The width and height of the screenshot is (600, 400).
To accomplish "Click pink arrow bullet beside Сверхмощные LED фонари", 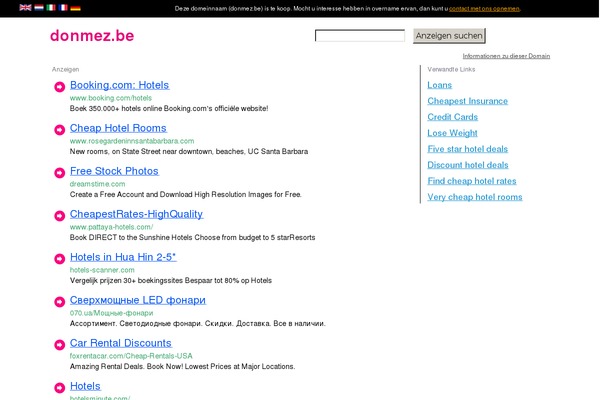I will pos(59,302).
